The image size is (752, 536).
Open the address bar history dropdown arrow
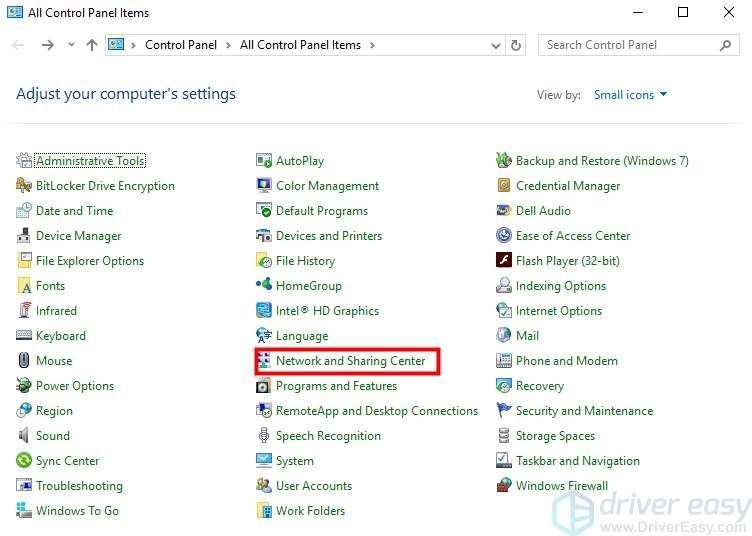496,46
